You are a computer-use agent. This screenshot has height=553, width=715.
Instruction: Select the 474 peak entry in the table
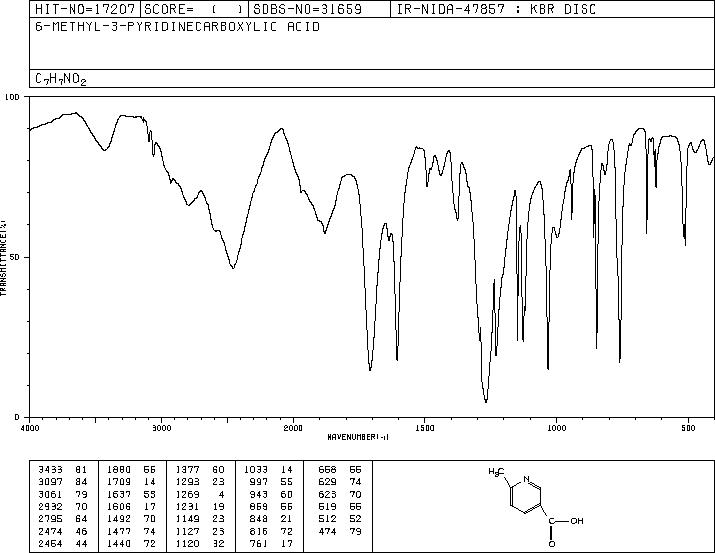click(340, 532)
